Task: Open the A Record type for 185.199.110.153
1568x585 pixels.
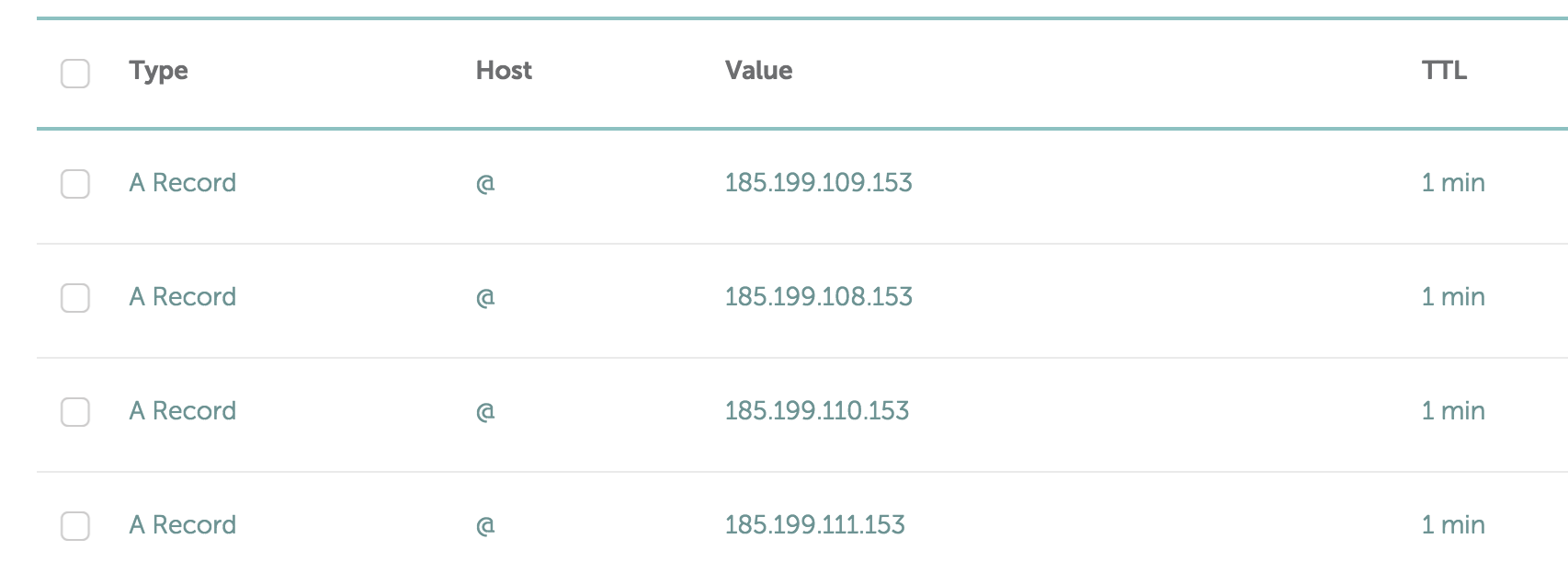Action: (x=183, y=410)
